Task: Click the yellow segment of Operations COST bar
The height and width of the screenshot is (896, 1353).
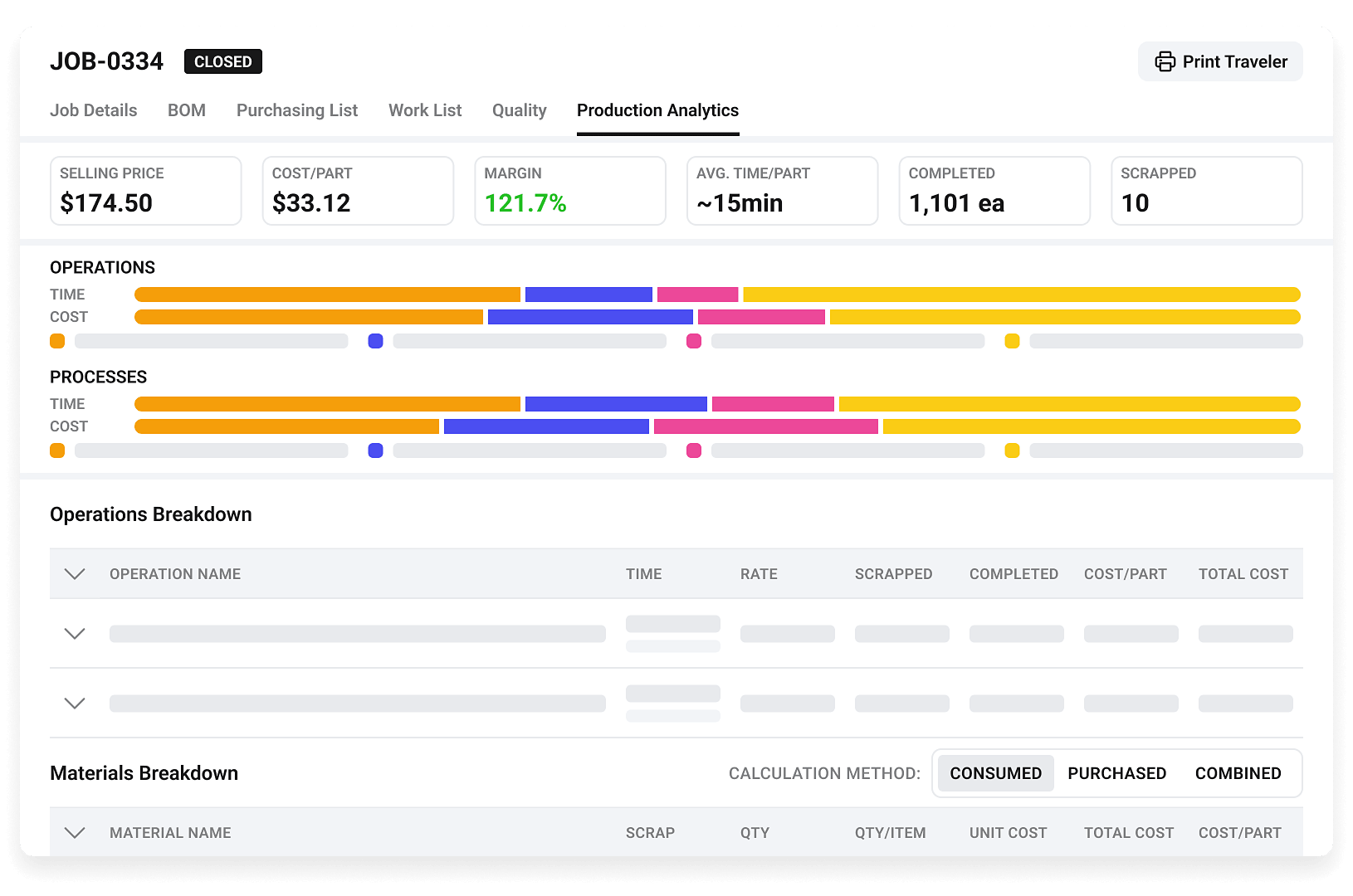Action: (x=1065, y=317)
